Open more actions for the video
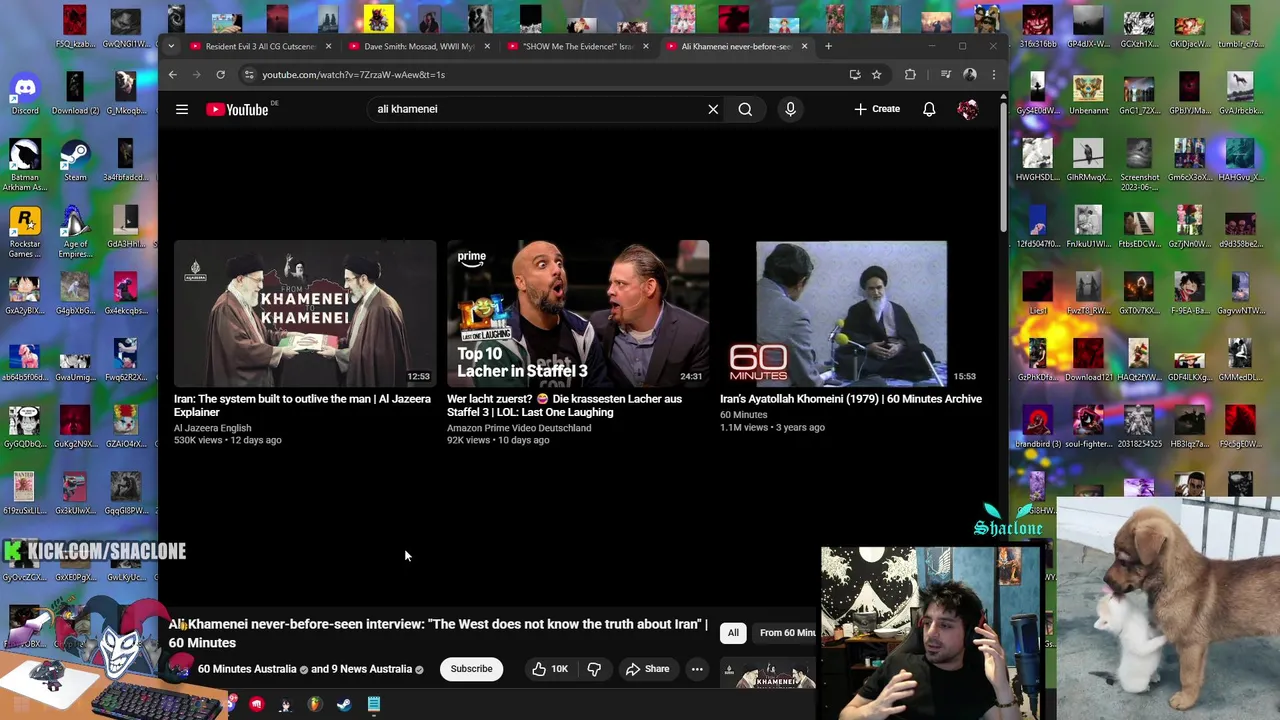The height and width of the screenshot is (720, 1280). [697, 669]
